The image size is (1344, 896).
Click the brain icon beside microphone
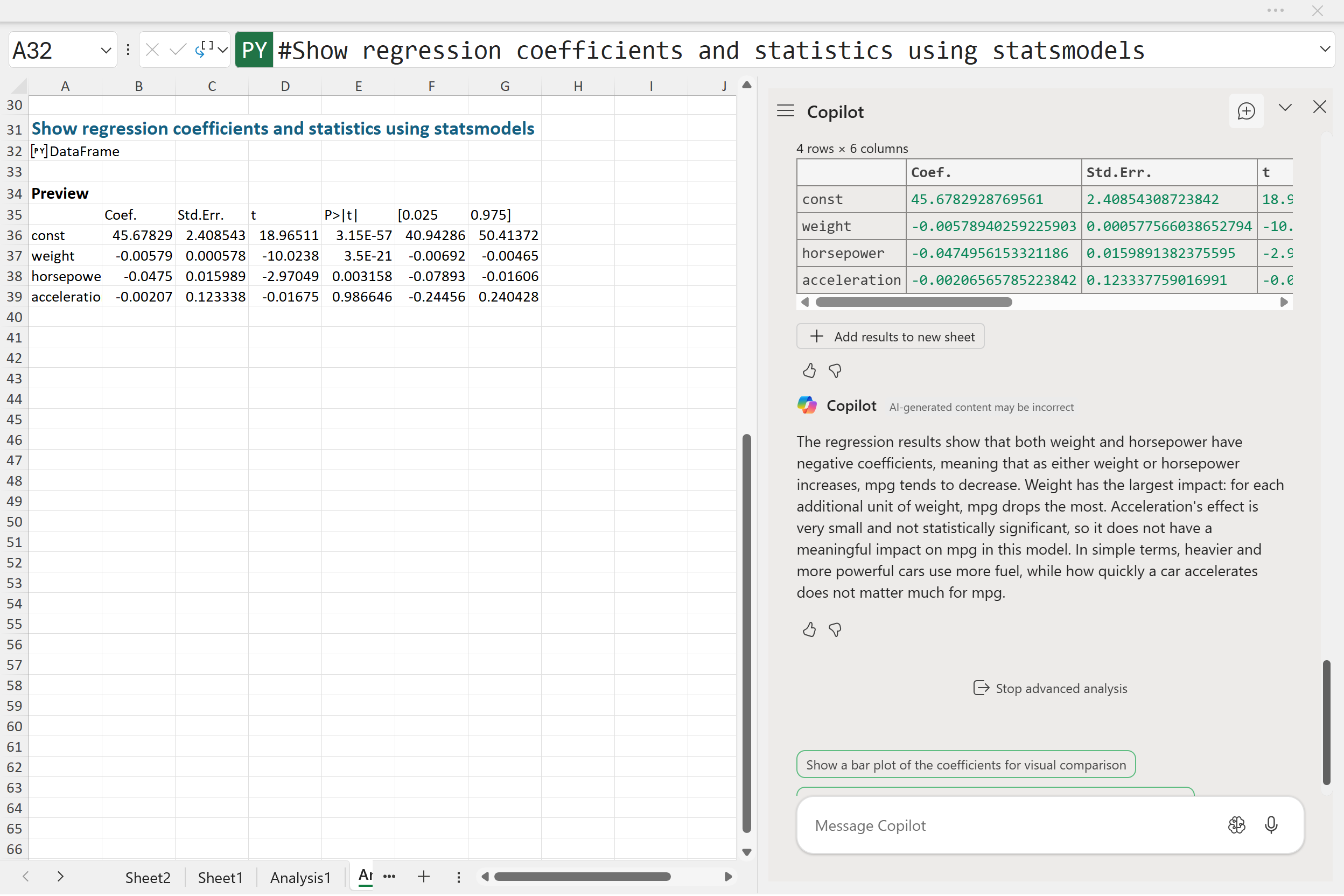pyautogui.click(x=1236, y=825)
